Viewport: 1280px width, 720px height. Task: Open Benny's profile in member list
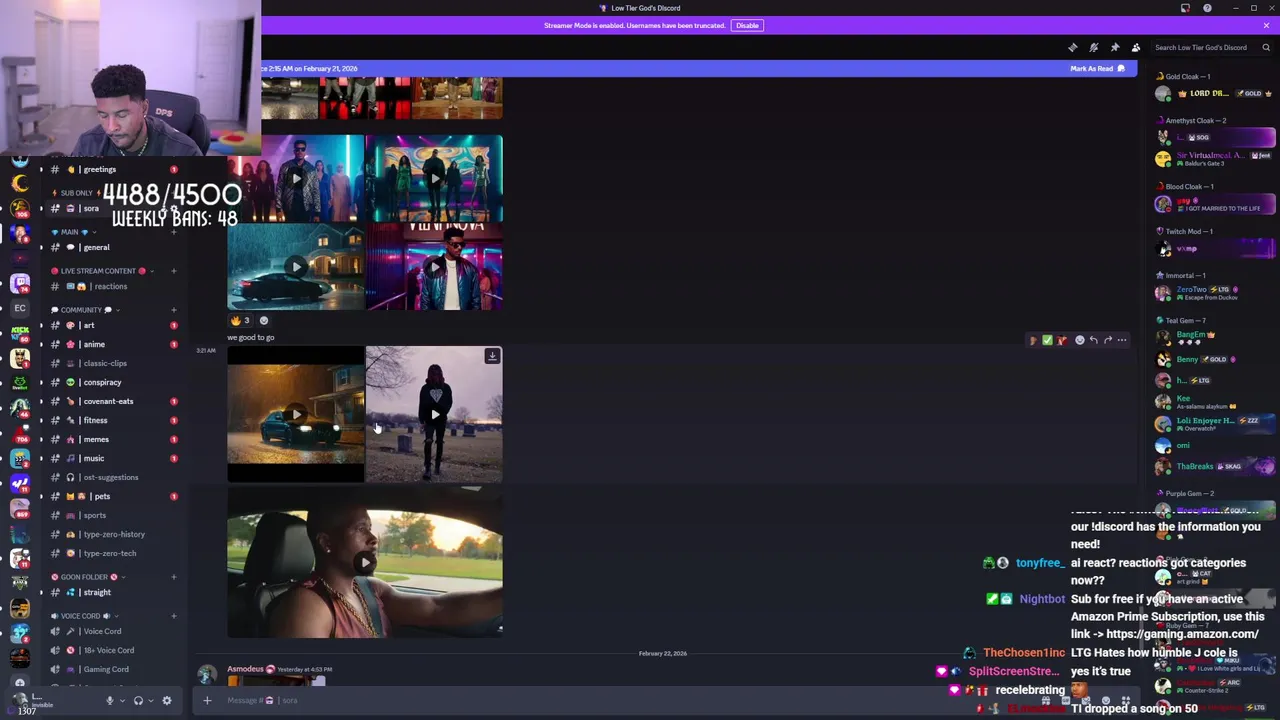click(x=1215, y=359)
